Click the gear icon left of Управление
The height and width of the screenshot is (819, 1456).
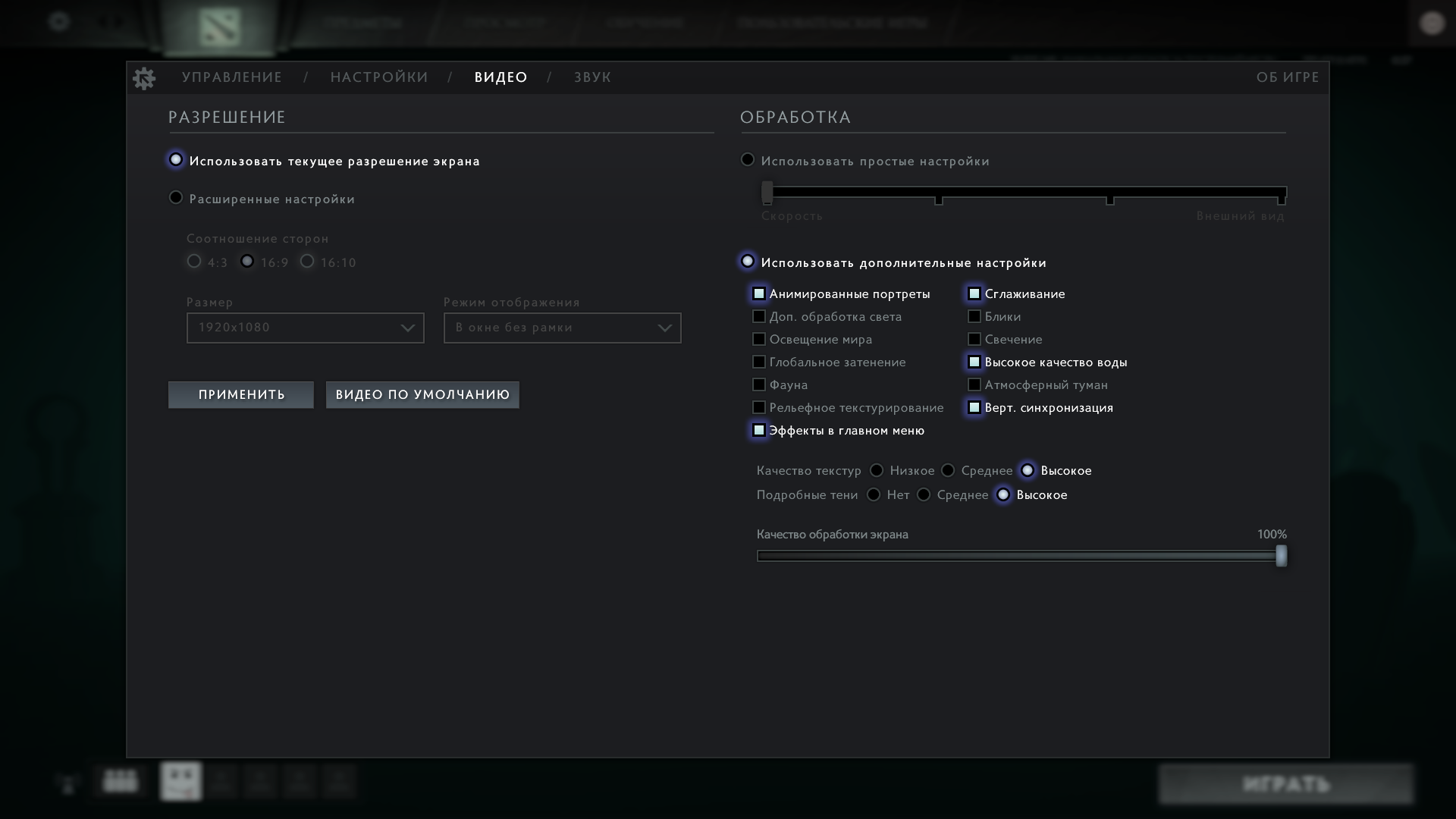pos(144,78)
